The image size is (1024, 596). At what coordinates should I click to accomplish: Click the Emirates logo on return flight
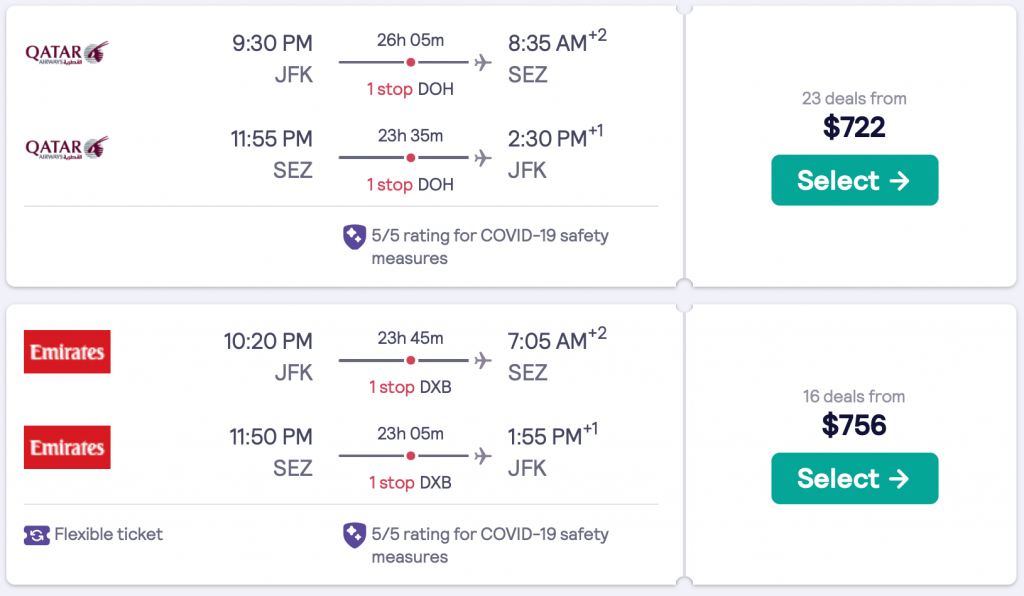point(67,447)
